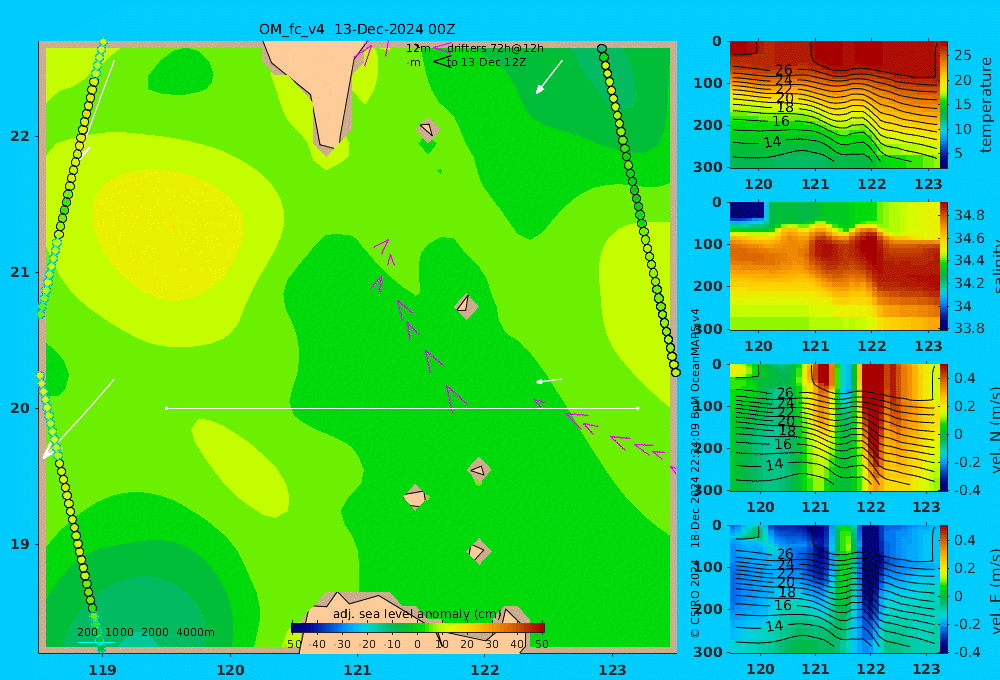Click the 'vel. E (m/s)' axis label
Viewport: 1000px width, 680px height.
pyautogui.click(x=994, y=591)
